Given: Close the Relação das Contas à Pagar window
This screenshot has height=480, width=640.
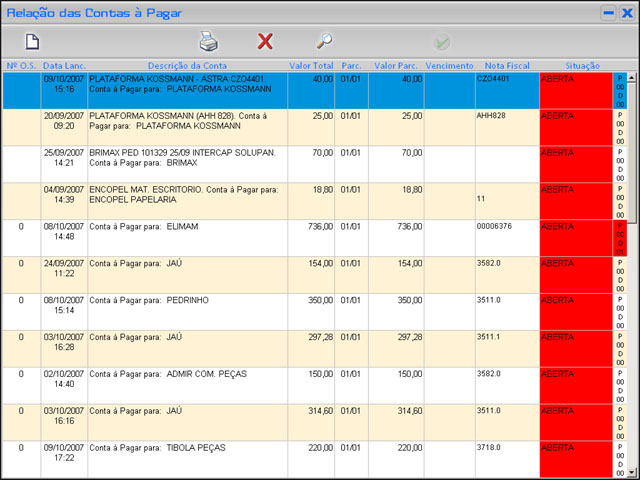Looking at the screenshot, I should coord(627,13).
